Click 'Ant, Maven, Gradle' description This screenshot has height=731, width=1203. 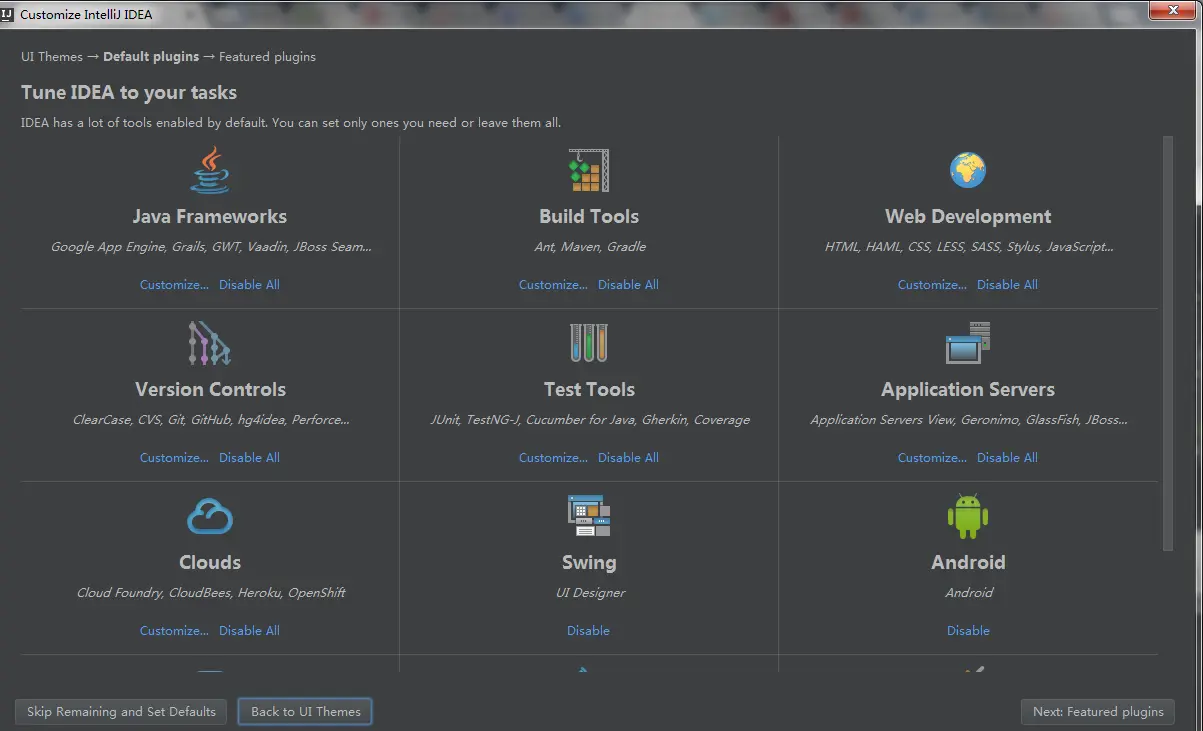pyautogui.click(x=590, y=247)
